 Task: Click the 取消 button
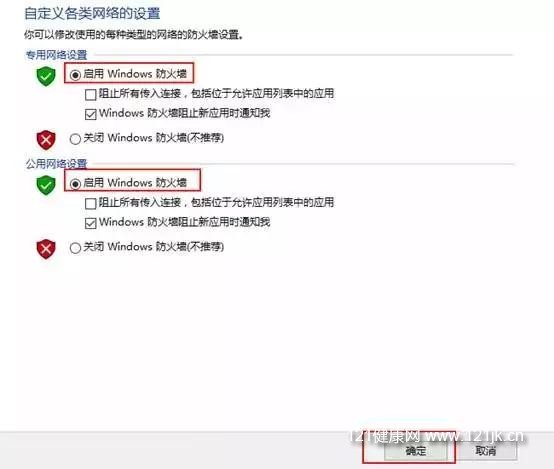486,451
